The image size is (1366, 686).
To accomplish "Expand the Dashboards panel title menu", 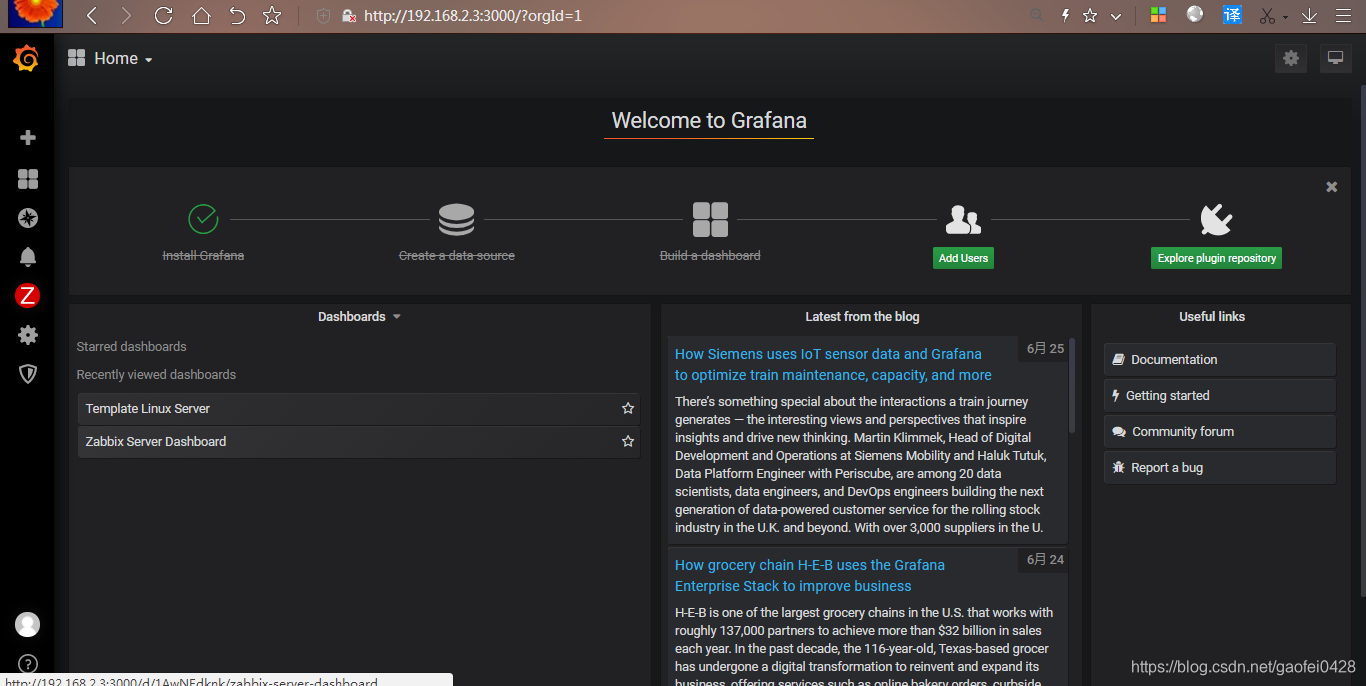I will click(x=359, y=316).
